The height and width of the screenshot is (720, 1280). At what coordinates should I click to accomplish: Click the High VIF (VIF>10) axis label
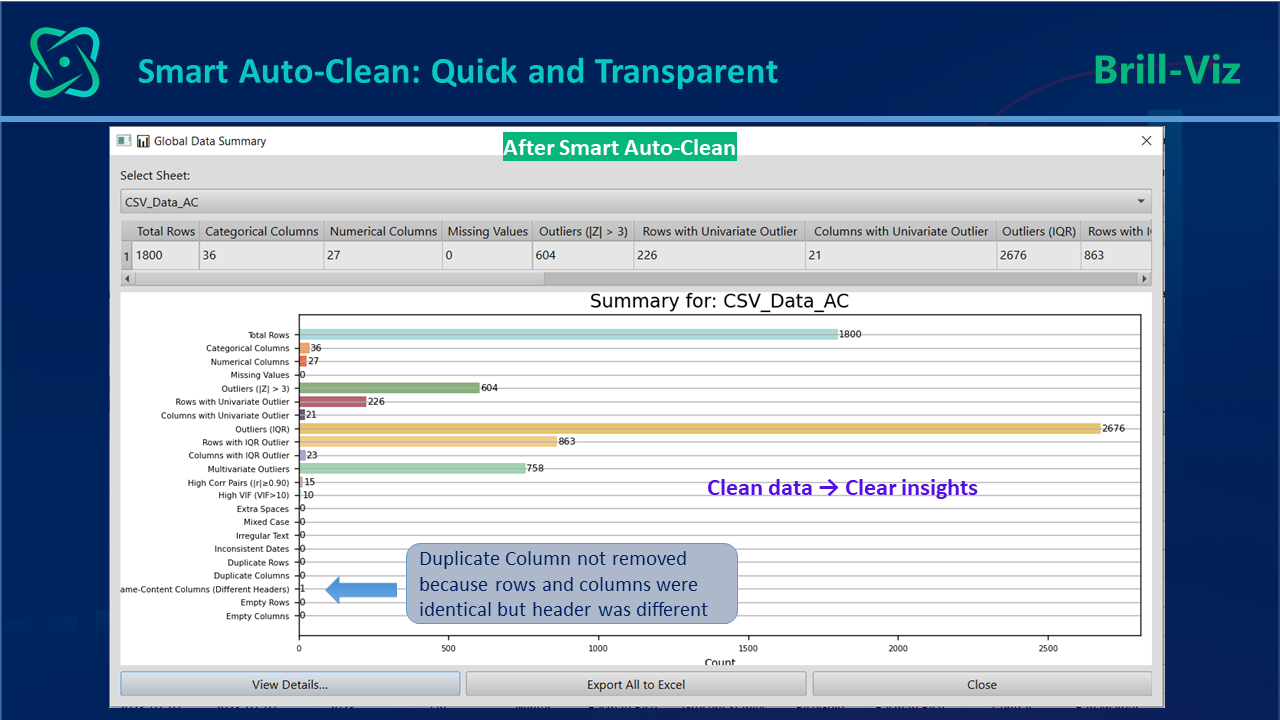click(254, 495)
